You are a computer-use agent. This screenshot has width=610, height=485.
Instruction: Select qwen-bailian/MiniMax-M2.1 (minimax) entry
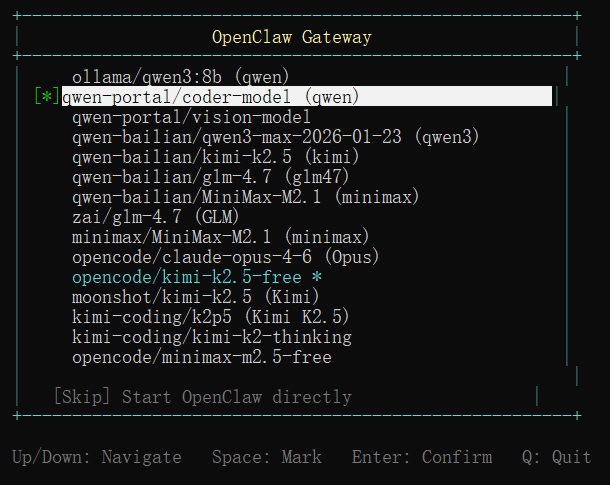point(245,197)
